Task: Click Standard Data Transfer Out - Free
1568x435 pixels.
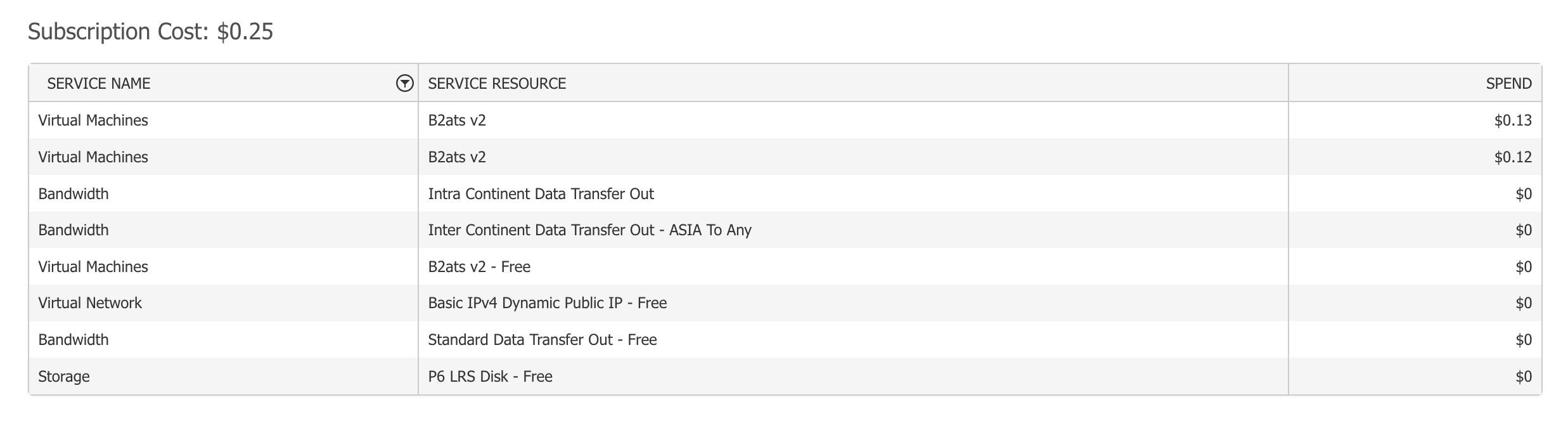Action: click(x=542, y=340)
